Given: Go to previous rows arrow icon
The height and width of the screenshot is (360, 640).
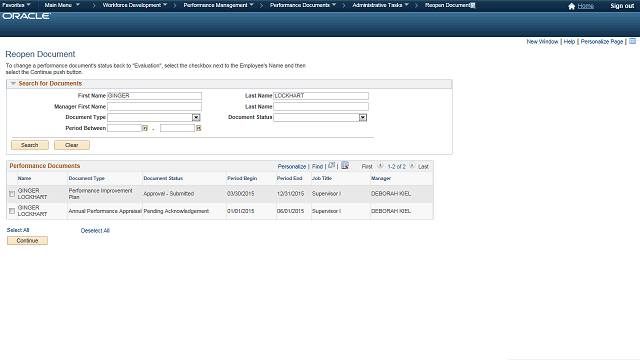Looking at the screenshot, I should tap(380, 166).
